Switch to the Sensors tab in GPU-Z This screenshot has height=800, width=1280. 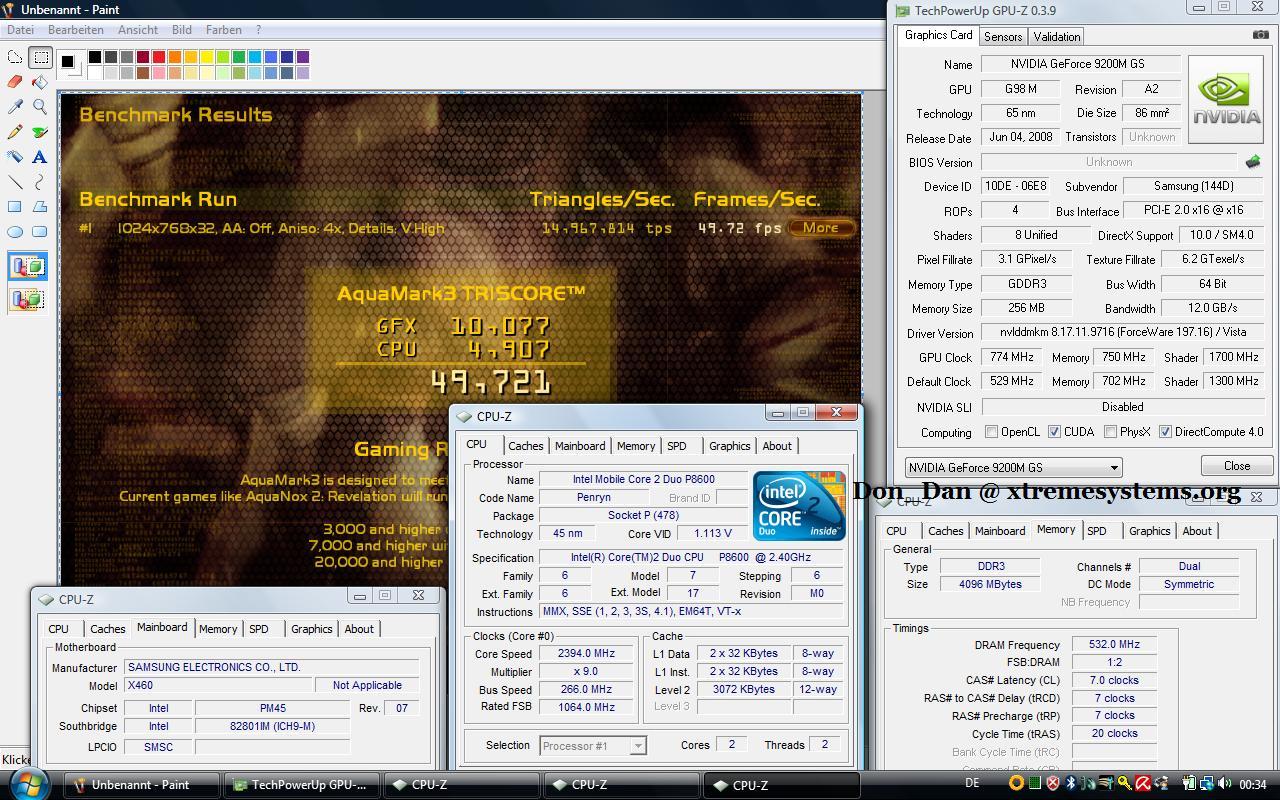pos(1002,36)
